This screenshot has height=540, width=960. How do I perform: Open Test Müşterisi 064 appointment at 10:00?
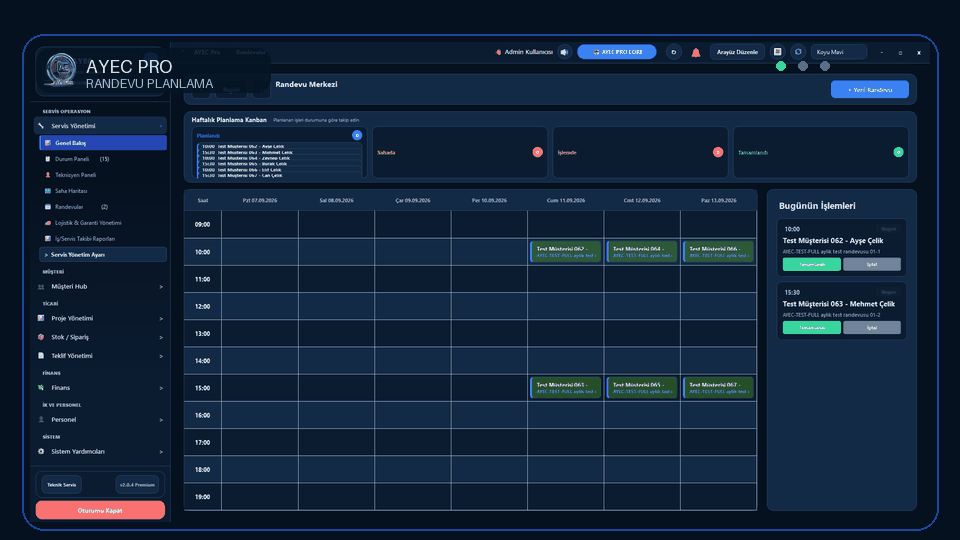(x=642, y=252)
